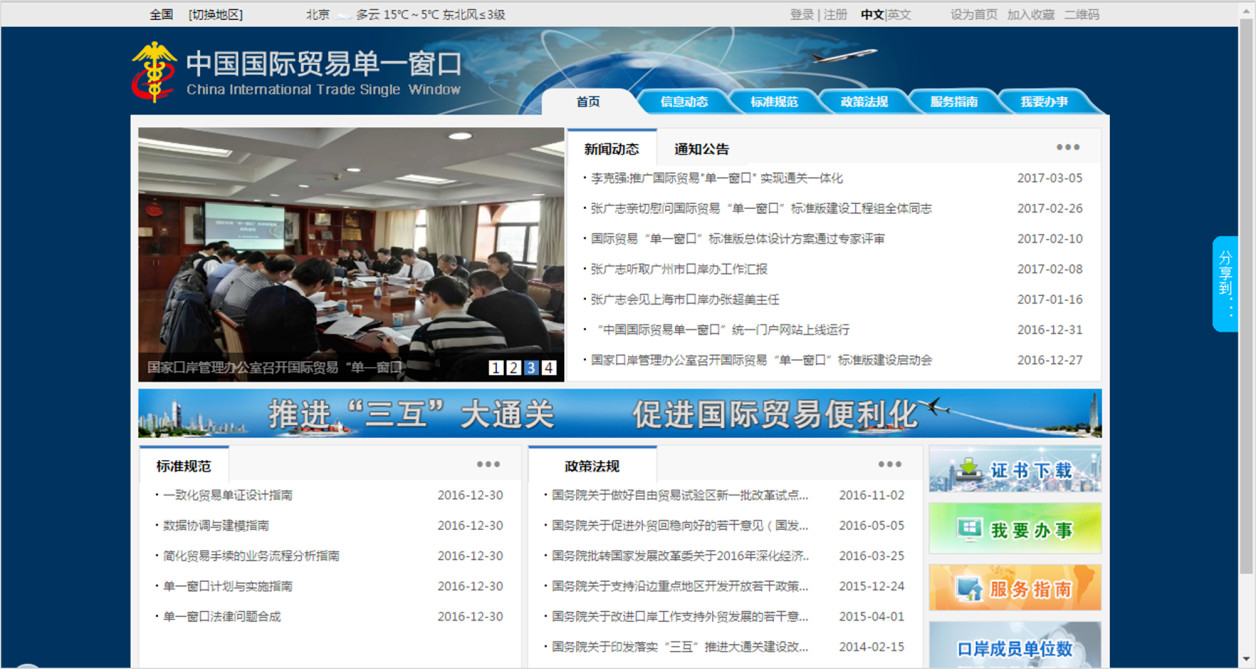Click the carousel caption 国家口岸管理办公室召开
Image resolution: width=1256 pixels, height=669 pixels.
tap(275, 368)
